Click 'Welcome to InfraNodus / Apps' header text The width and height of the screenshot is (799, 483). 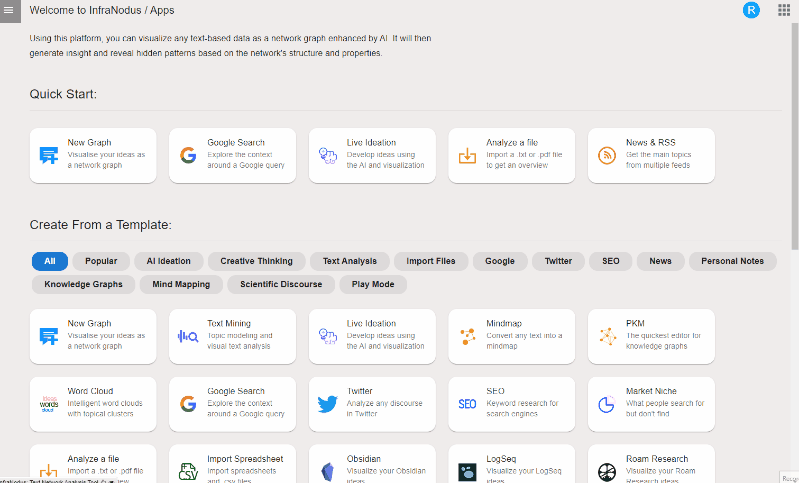tap(102, 10)
